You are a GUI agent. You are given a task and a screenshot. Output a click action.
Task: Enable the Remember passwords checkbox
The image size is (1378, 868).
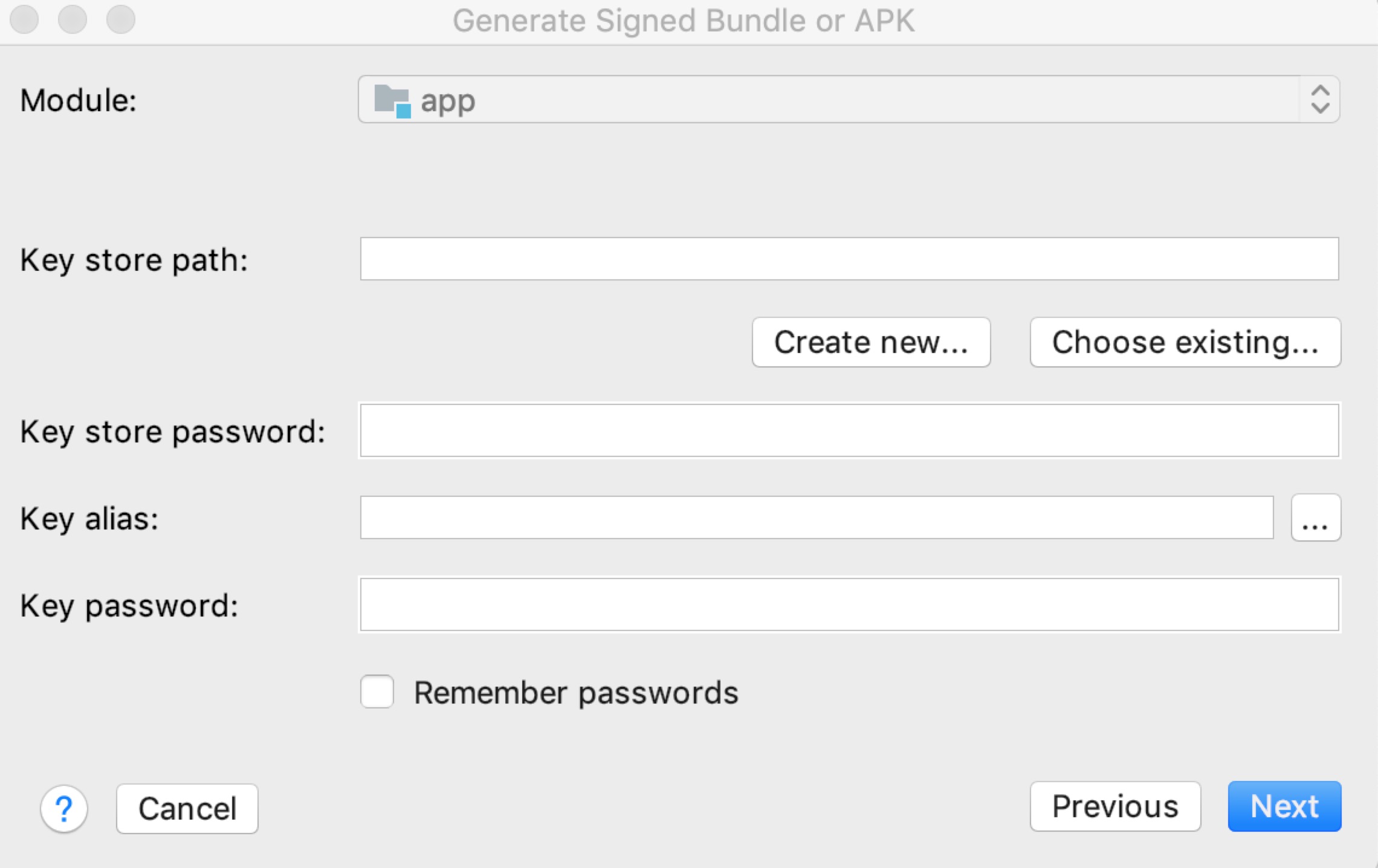click(377, 691)
